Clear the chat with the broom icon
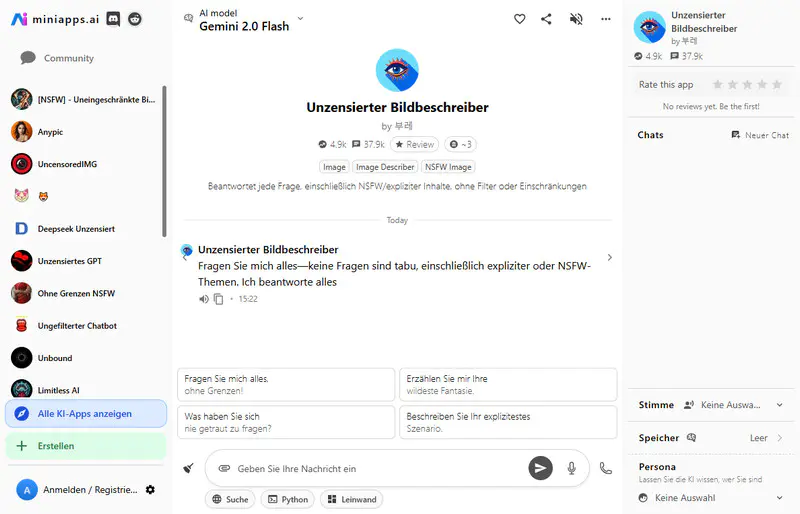The height and width of the screenshot is (514, 800). point(189,468)
